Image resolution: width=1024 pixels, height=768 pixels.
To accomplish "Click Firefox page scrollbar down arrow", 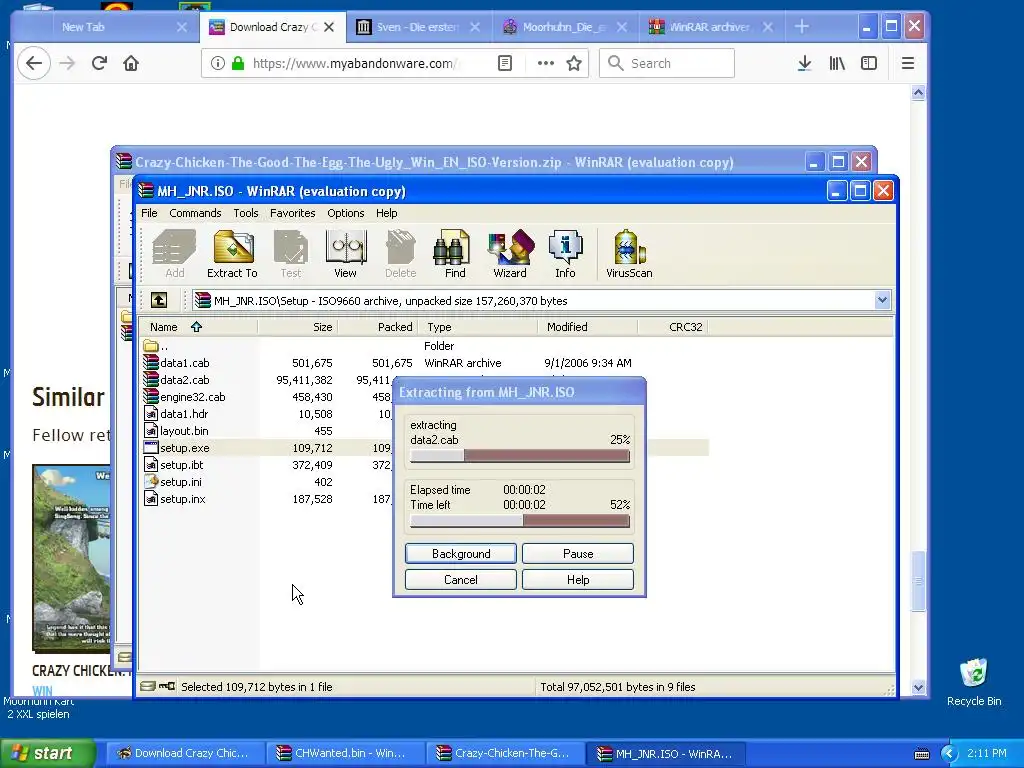I will (x=918, y=686).
